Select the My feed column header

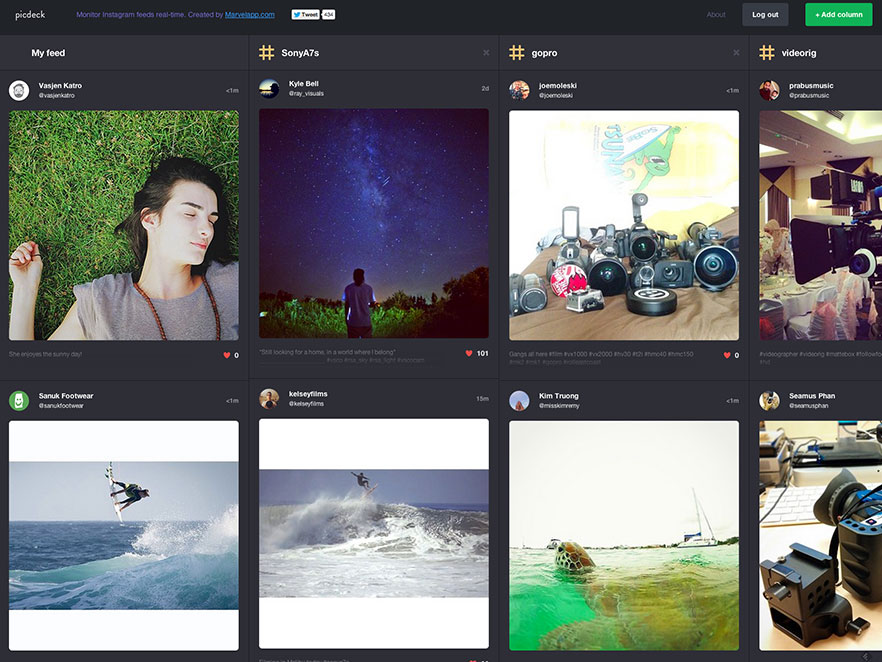coord(48,53)
